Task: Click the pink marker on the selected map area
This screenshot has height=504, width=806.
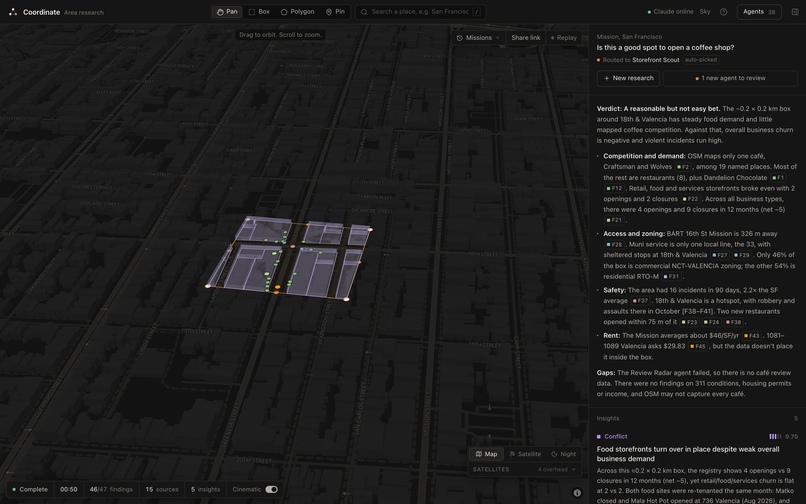Action: [x=292, y=247]
